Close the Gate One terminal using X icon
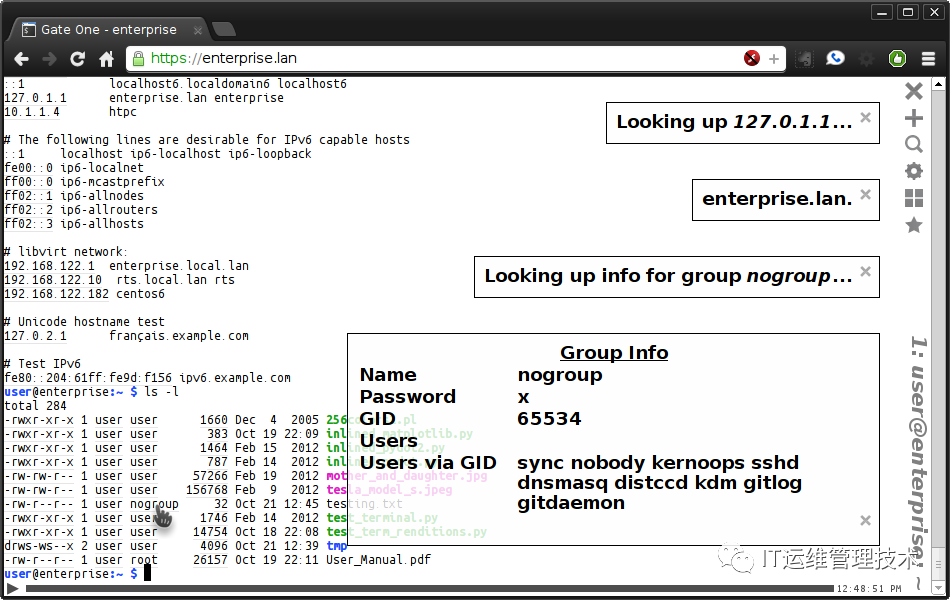950x600 pixels. tap(914, 92)
